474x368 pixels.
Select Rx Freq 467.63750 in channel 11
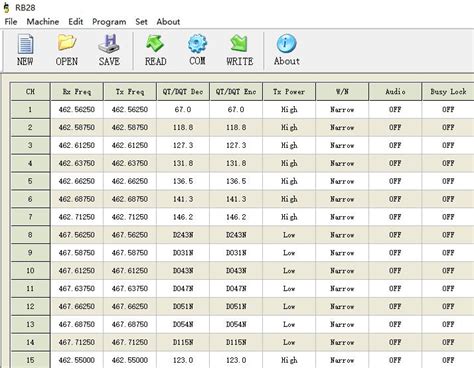click(x=77, y=288)
